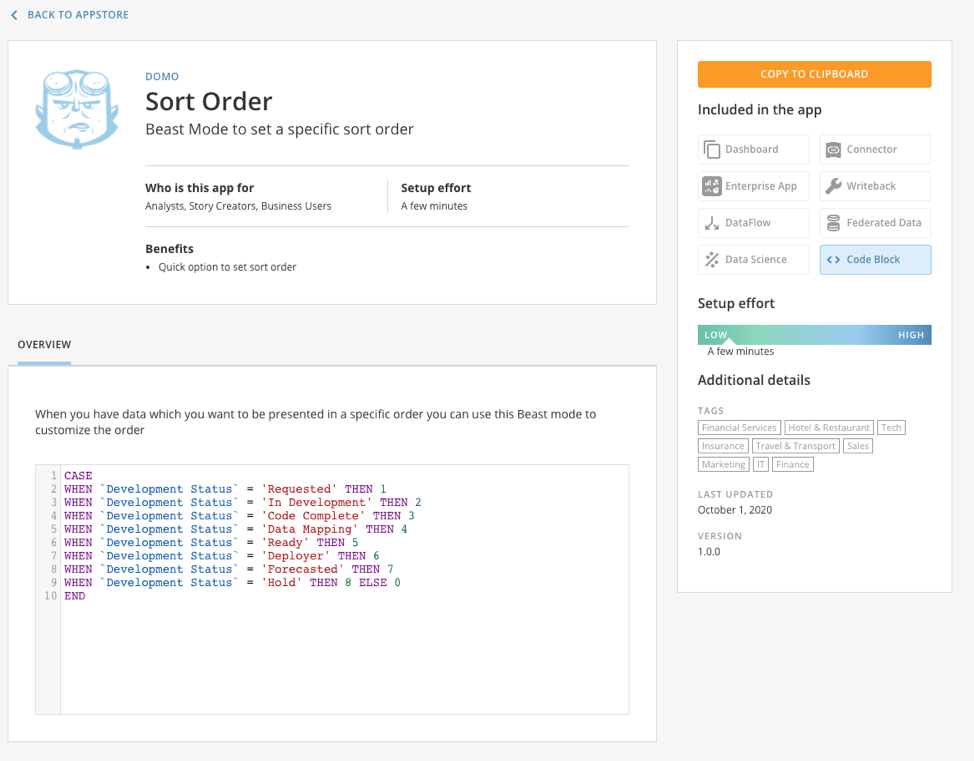Click the Tech tag chip
Image resolution: width=974 pixels, height=761 pixels.
tap(891, 427)
